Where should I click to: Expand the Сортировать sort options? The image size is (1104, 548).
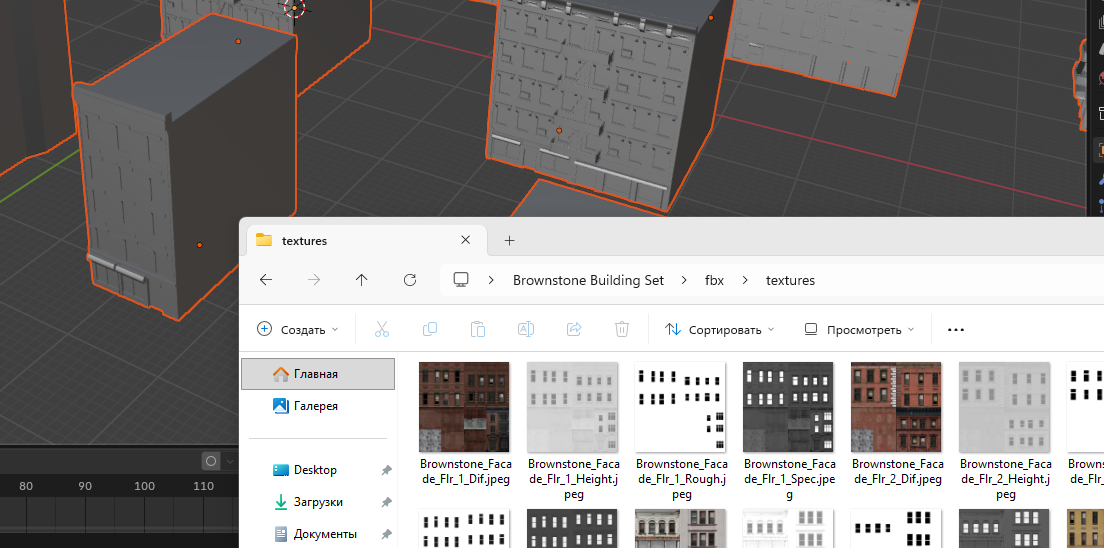720,329
